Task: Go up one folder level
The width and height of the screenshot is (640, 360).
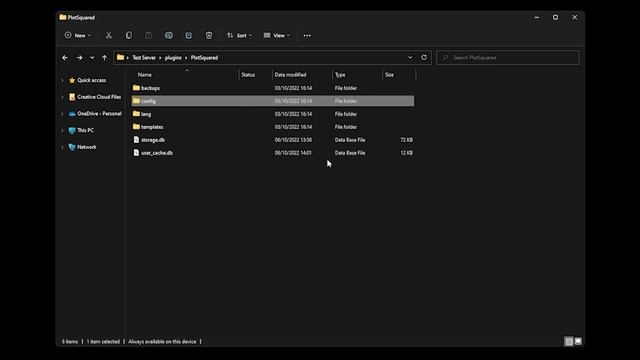Action: 104,58
